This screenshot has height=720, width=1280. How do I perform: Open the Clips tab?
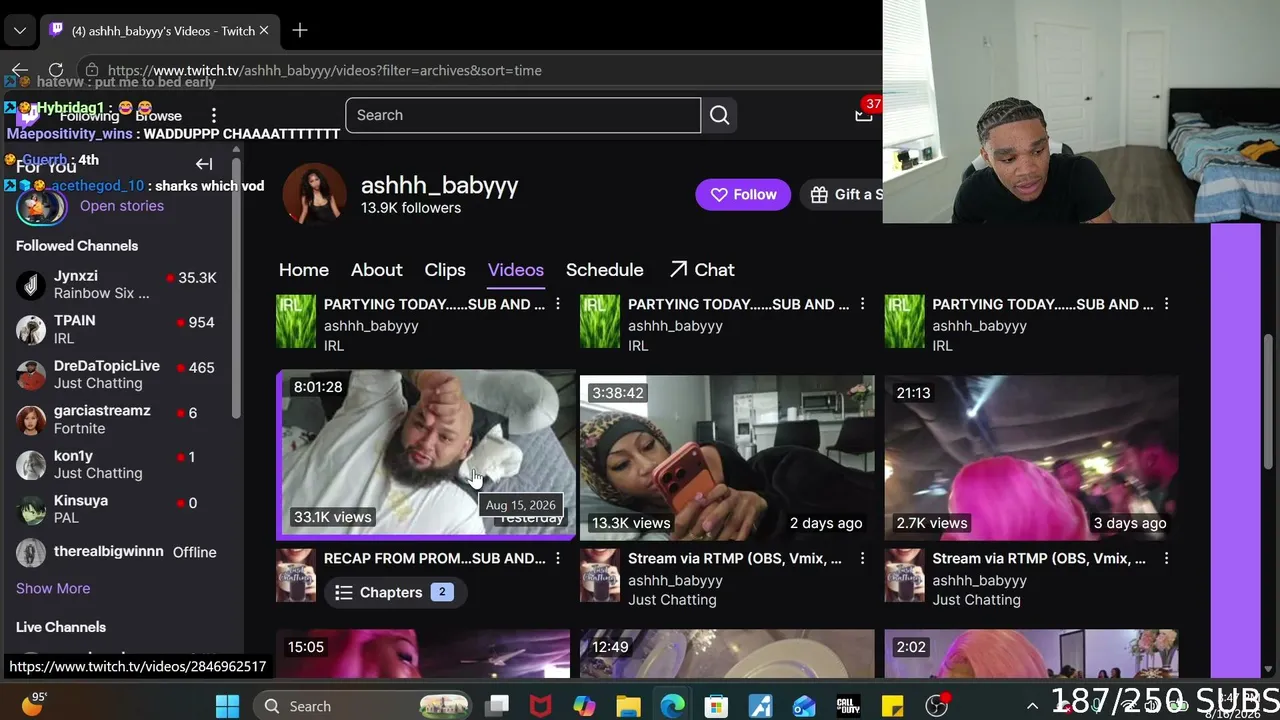pyautogui.click(x=445, y=270)
